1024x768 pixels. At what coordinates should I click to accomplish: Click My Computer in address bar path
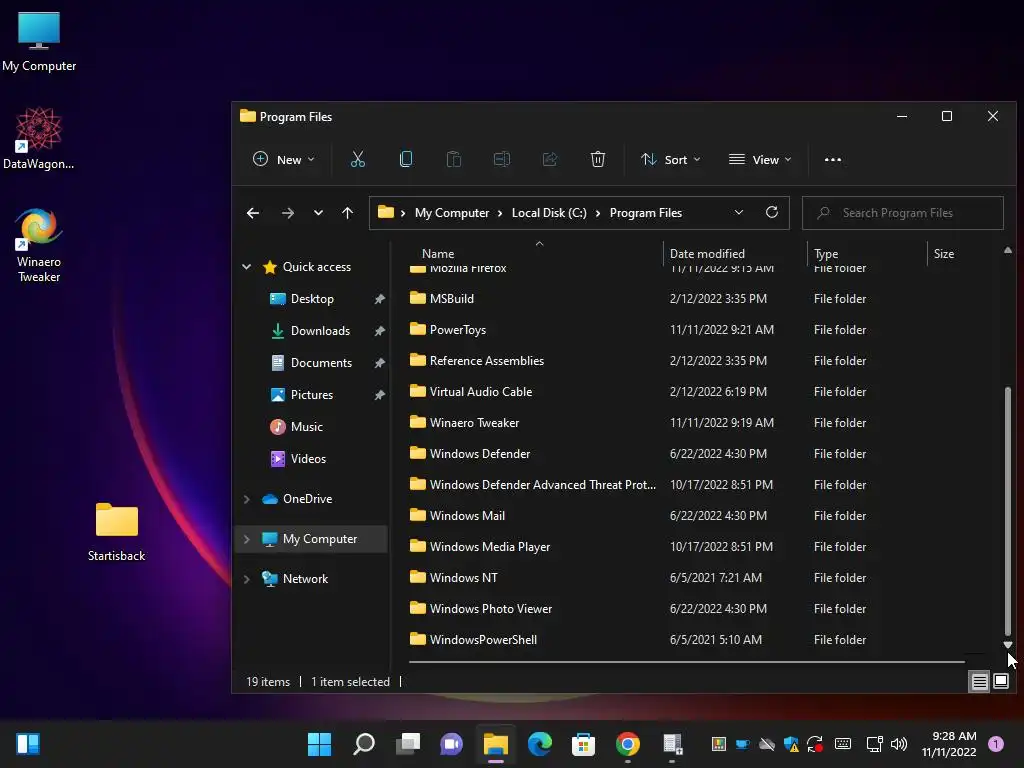click(452, 213)
